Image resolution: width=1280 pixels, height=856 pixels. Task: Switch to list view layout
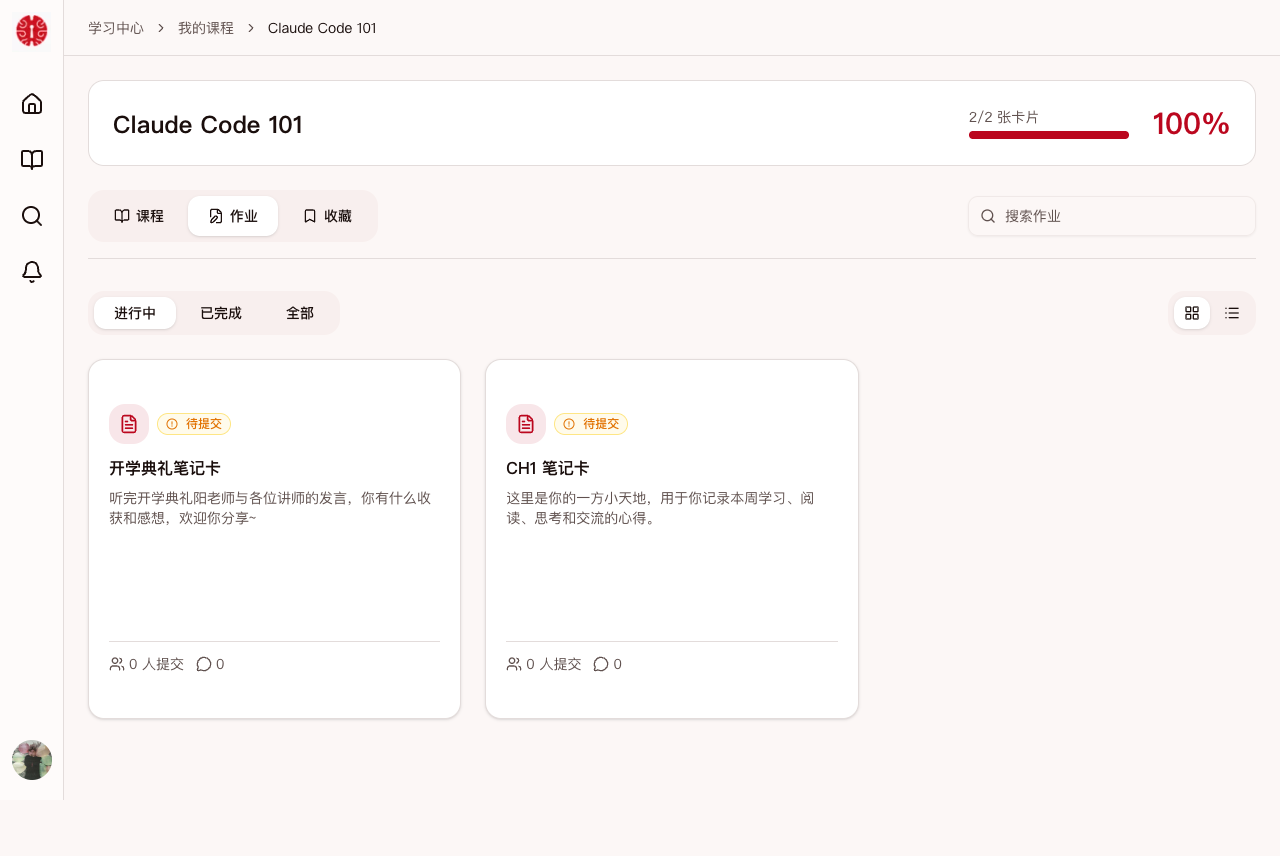pos(1232,312)
